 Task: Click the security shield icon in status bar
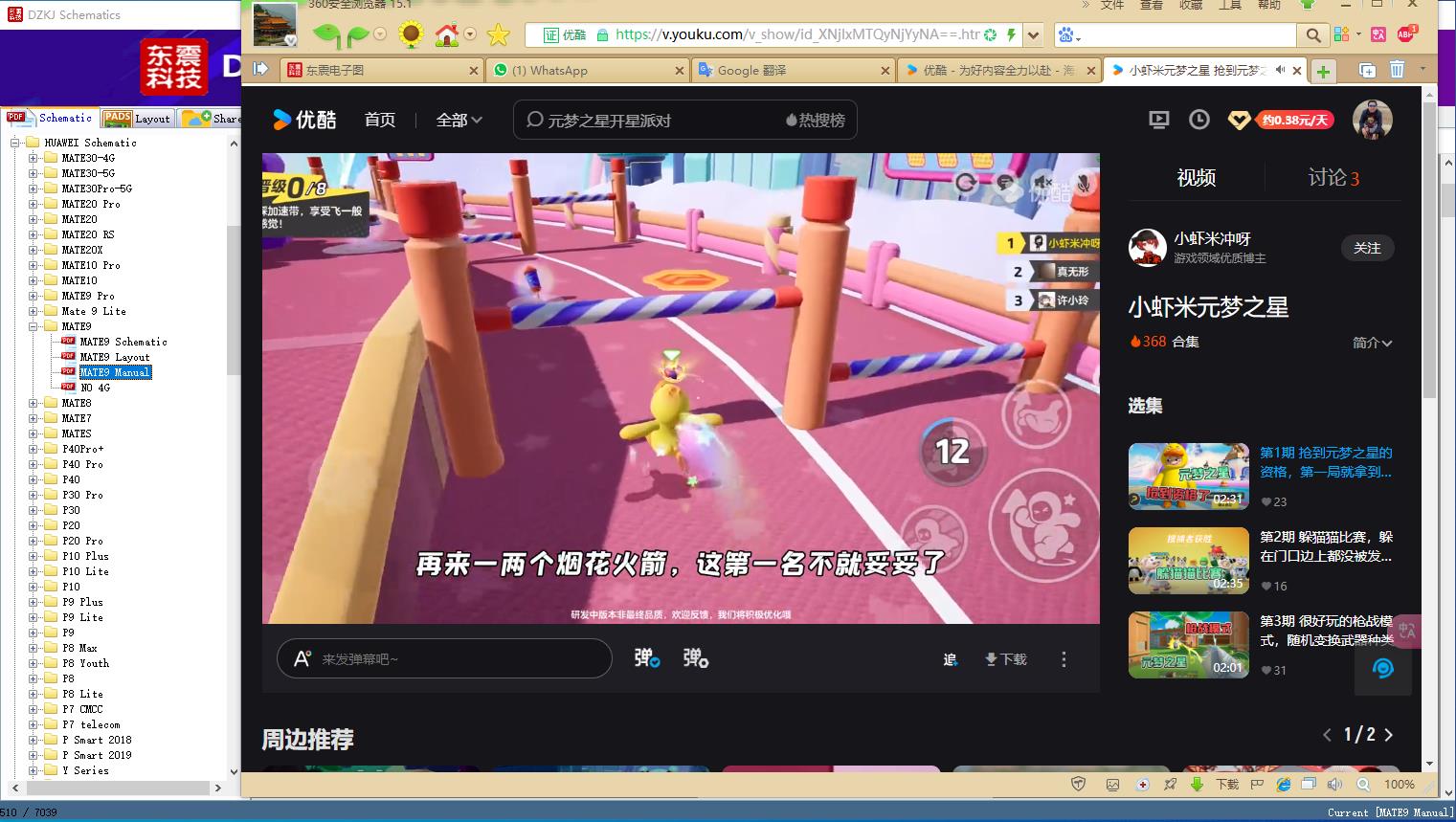click(1079, 784)
